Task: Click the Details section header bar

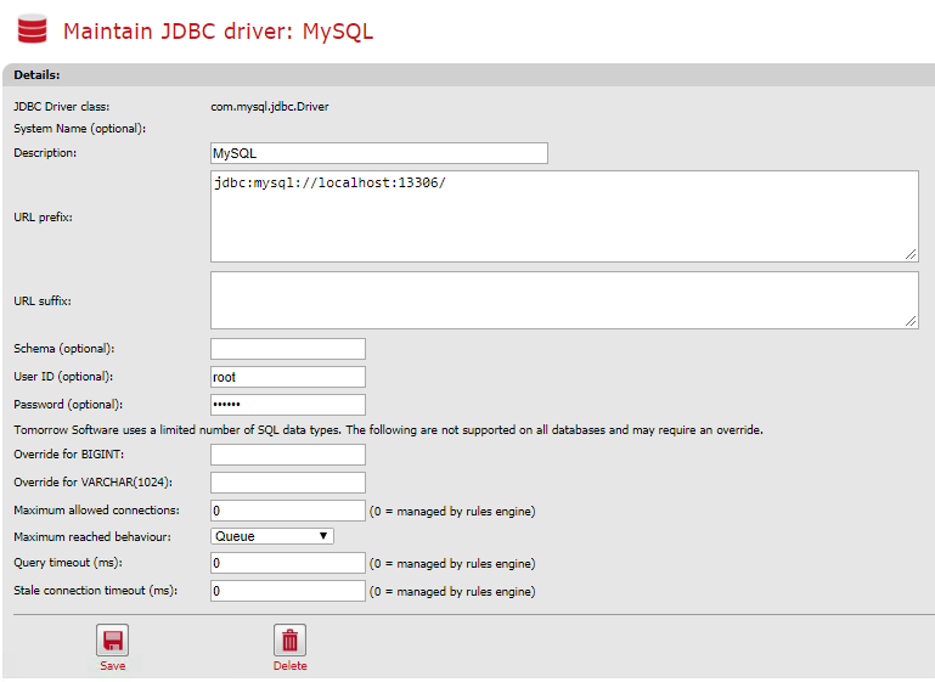Action: tap(468, 75)
